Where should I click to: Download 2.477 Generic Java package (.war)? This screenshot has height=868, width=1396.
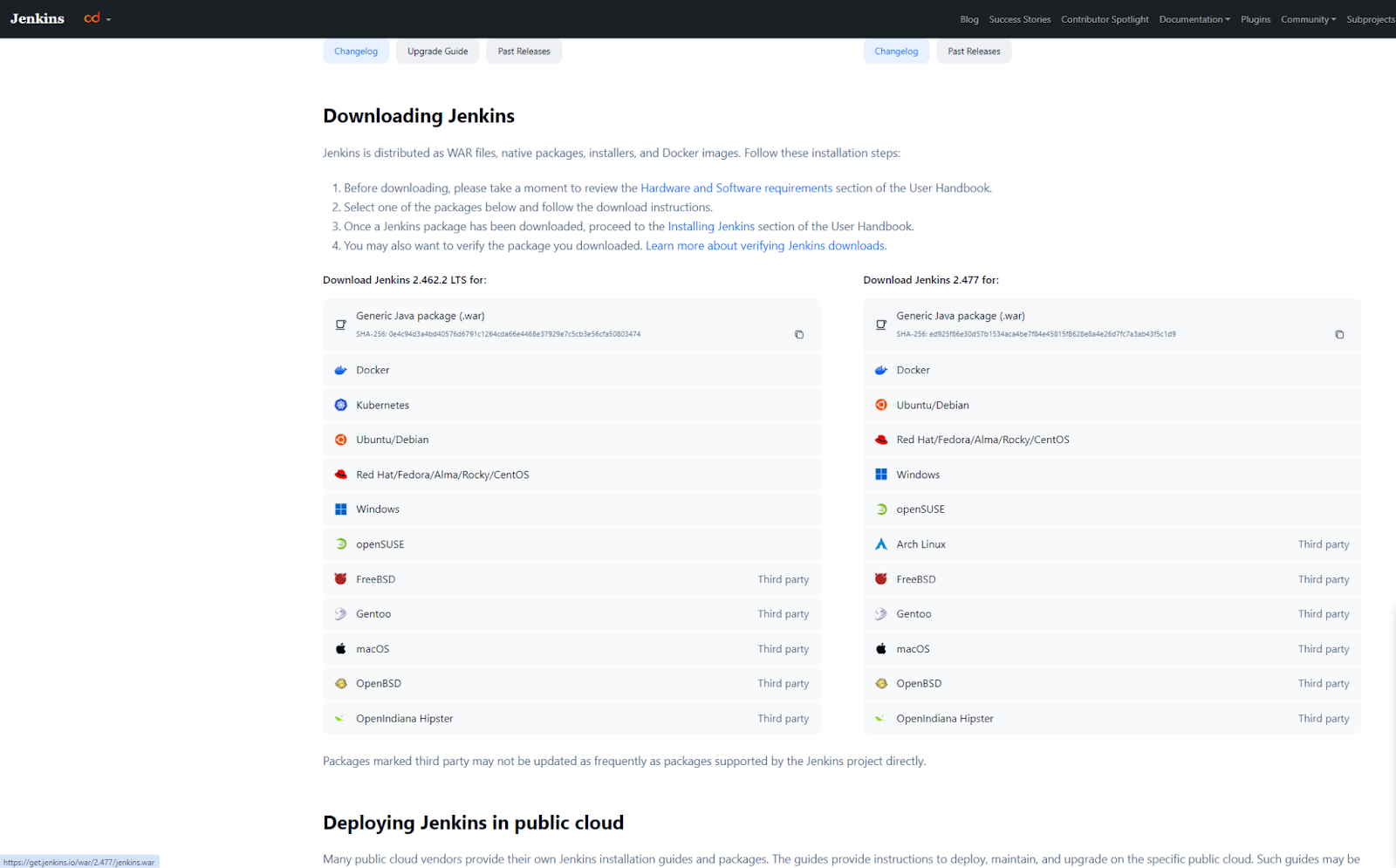1112,325
